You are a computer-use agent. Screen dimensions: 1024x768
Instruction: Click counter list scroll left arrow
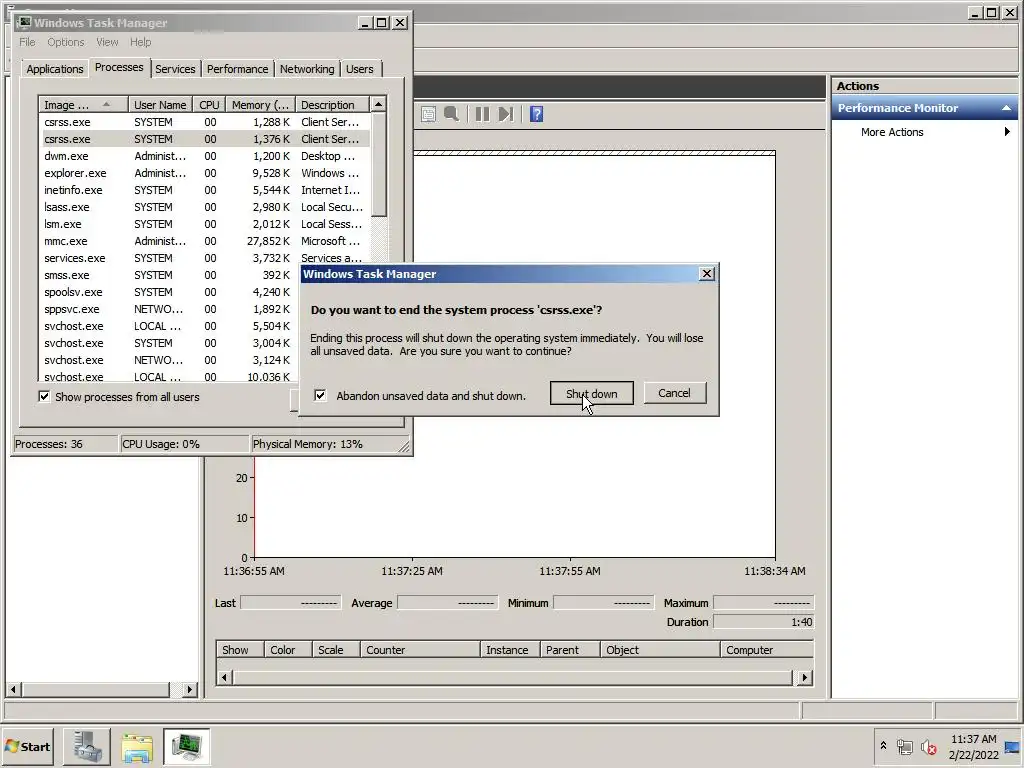[224, 677]
